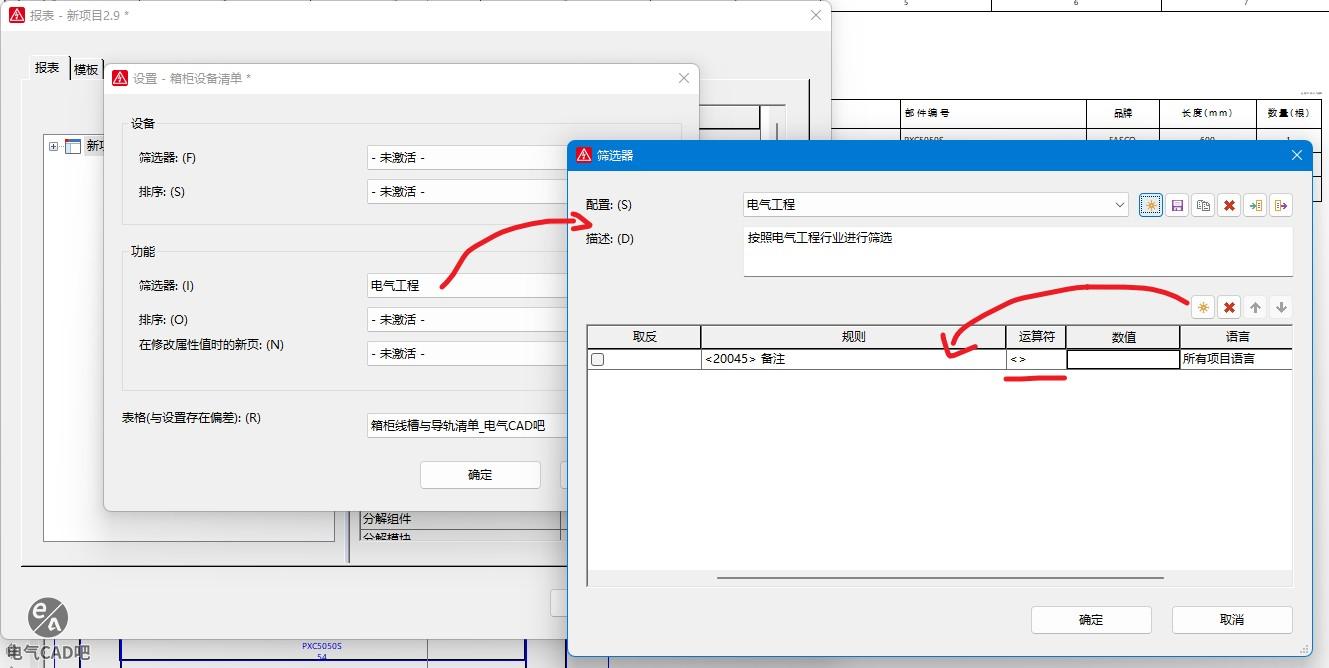Click the 取反 column header
The height and width of the screenshot is (668, 1329).
(x=644, y=337)
